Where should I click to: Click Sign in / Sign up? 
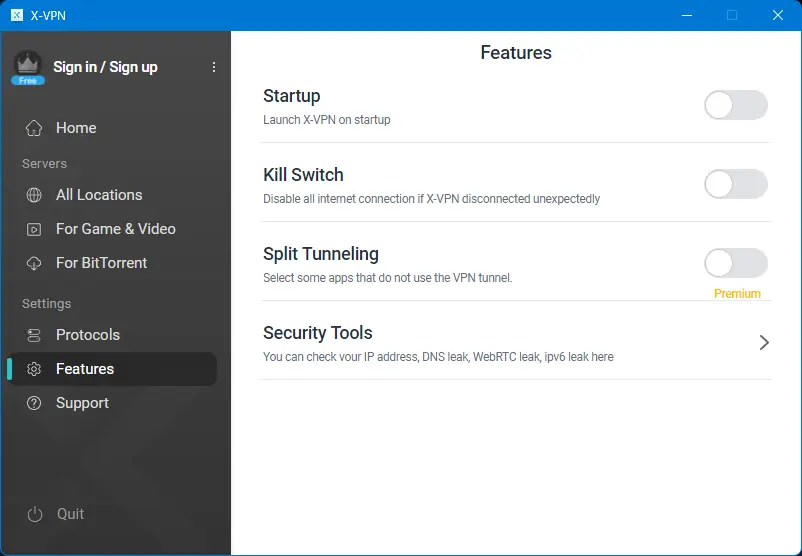coord(105,67)
